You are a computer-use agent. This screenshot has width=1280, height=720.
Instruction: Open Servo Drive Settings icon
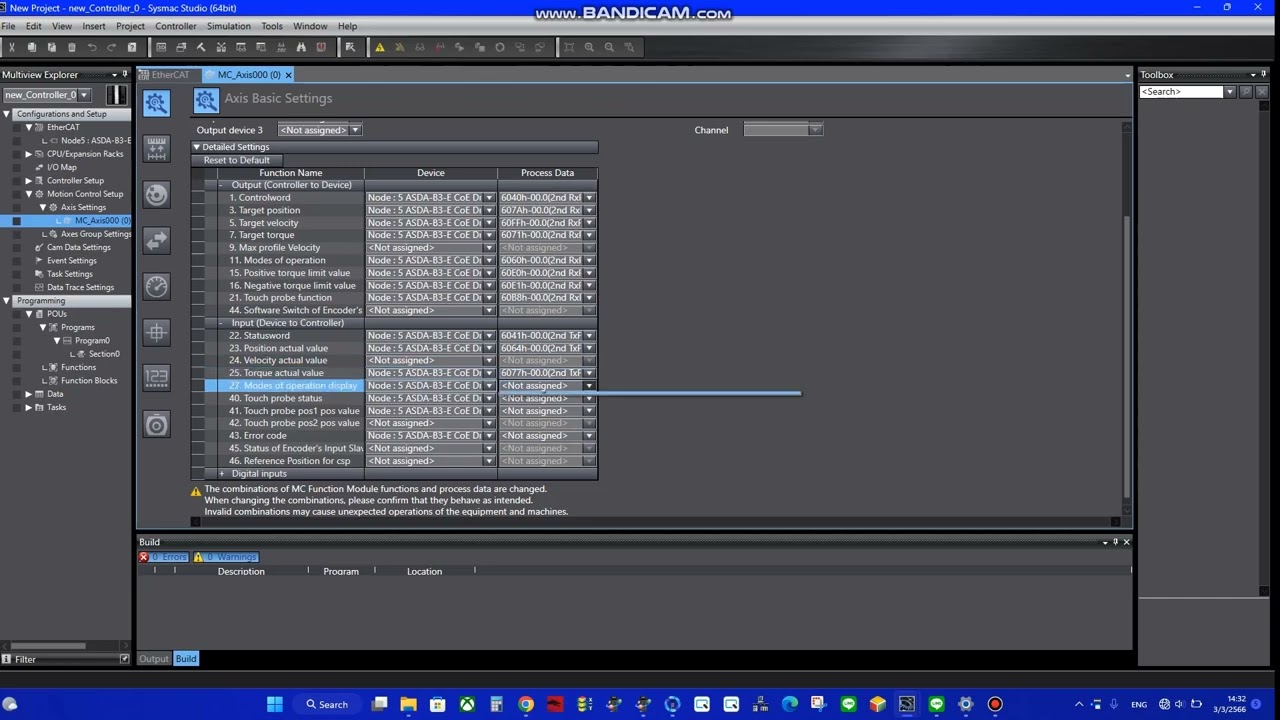[x=156, y=424]
